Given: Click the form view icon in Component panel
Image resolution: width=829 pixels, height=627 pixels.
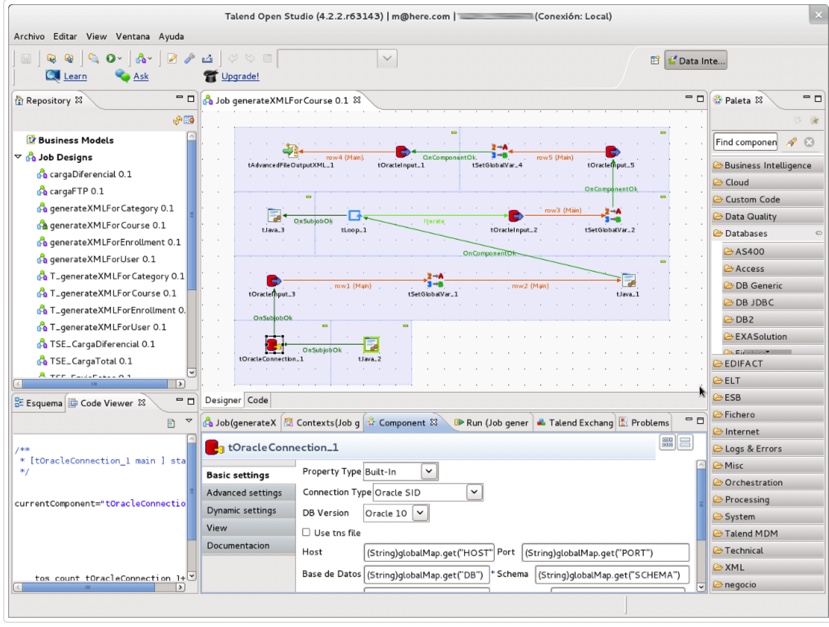Looking at the screenshot, I should (685, 442).
